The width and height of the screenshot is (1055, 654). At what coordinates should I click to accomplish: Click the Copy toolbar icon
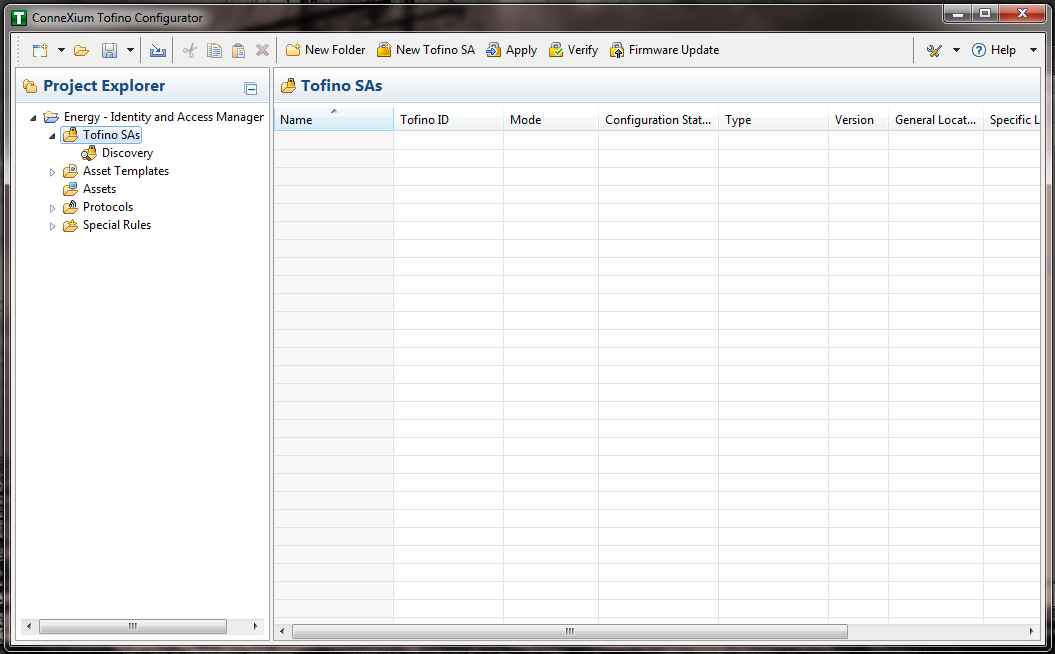(214, 50)
